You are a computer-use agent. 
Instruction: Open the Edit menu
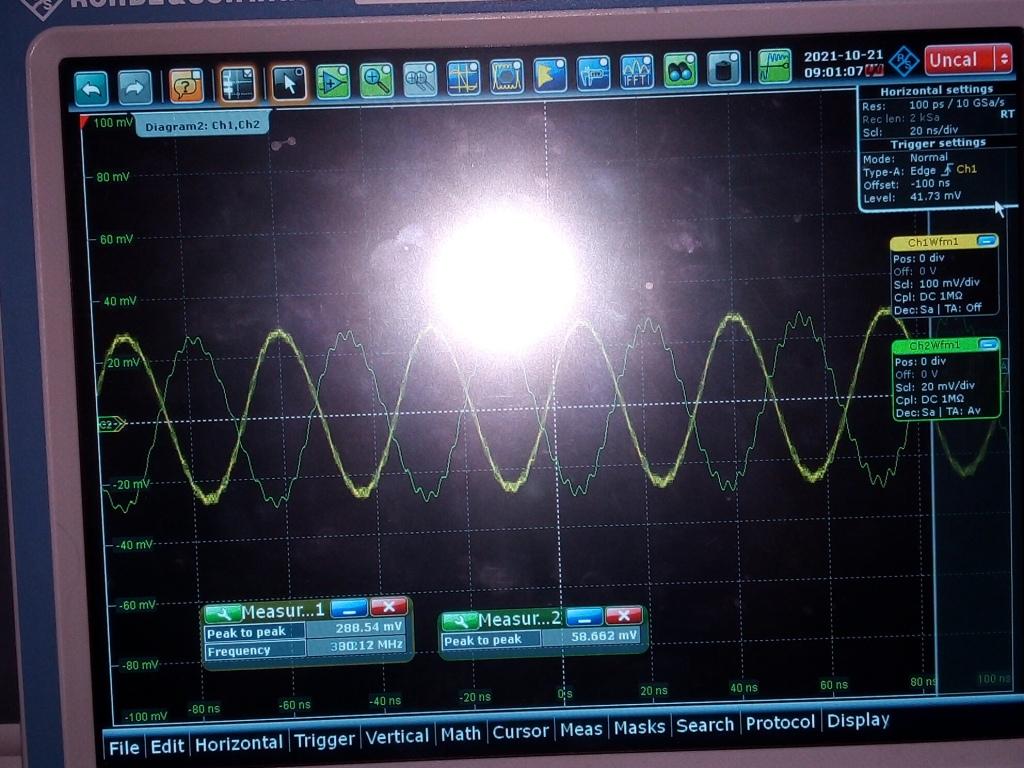coord(167,745)
